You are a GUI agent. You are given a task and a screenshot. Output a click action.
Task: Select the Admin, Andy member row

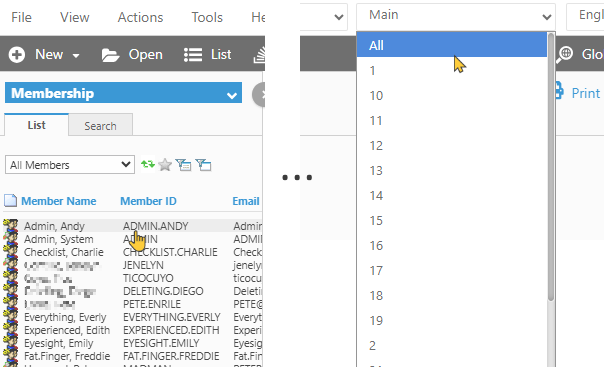pos(133,226)
